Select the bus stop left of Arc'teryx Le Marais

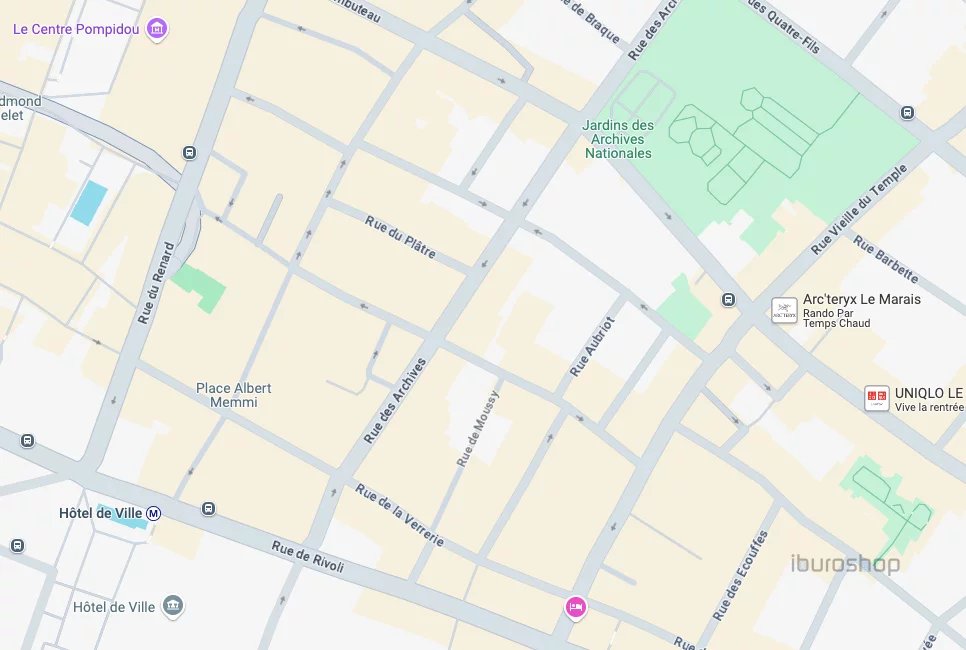[728, 300]
